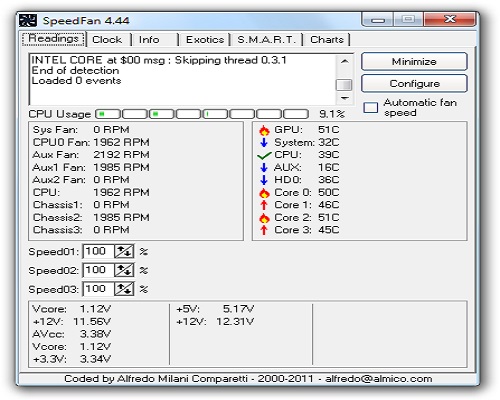Click the SpeedFan title bar app icon
The width and height of the screenshot is (500, 400).
pyautogui.click(x=28, y=21)
